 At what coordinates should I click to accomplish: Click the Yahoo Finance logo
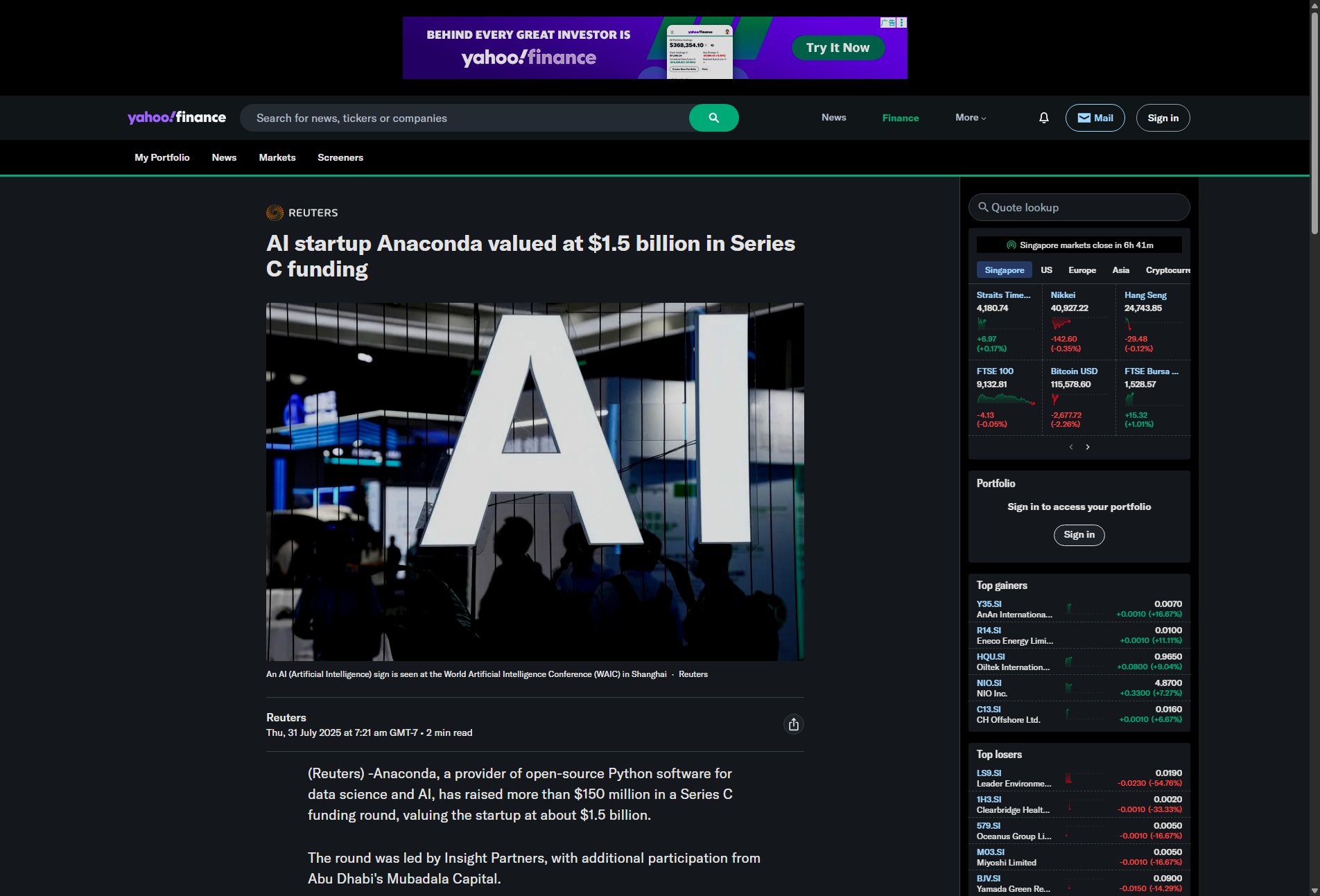tap(177, 117)
